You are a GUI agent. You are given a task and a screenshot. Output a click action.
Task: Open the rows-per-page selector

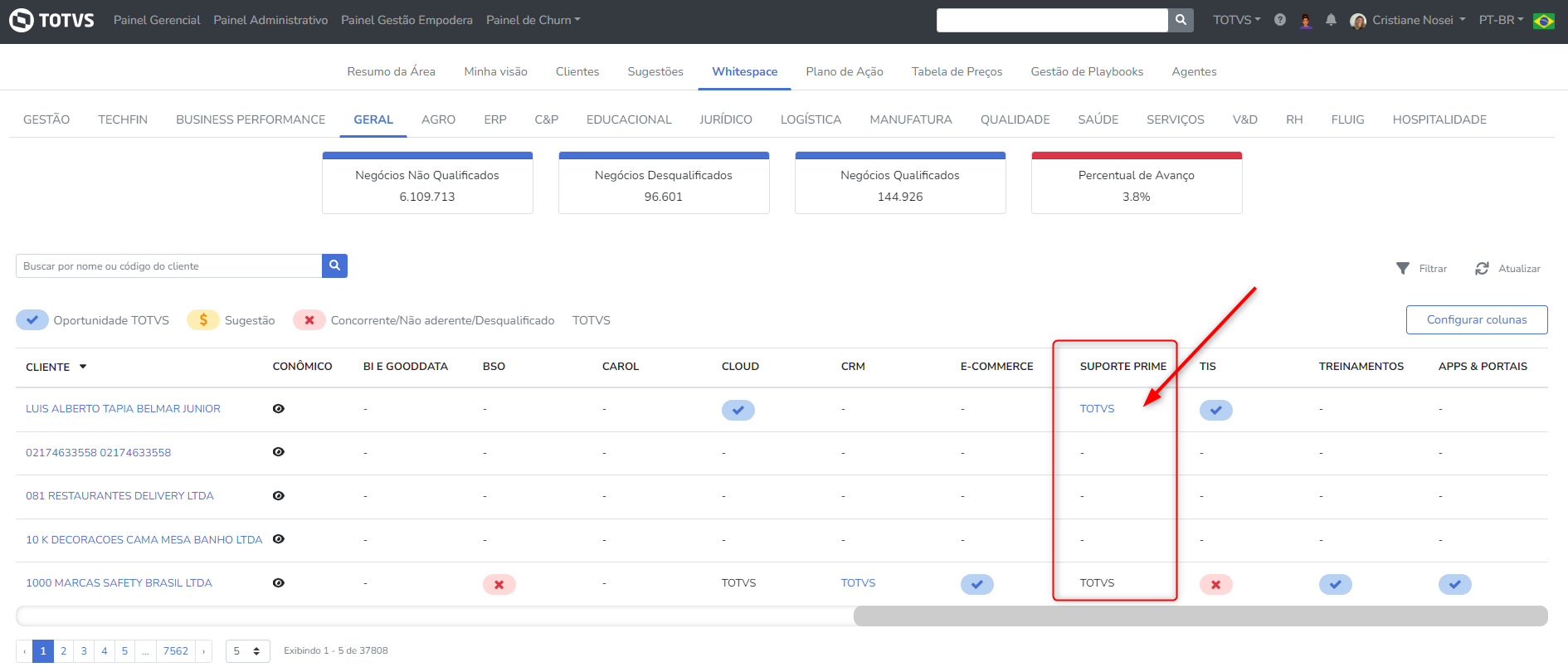pyautogui.click(x=247, y=651)
